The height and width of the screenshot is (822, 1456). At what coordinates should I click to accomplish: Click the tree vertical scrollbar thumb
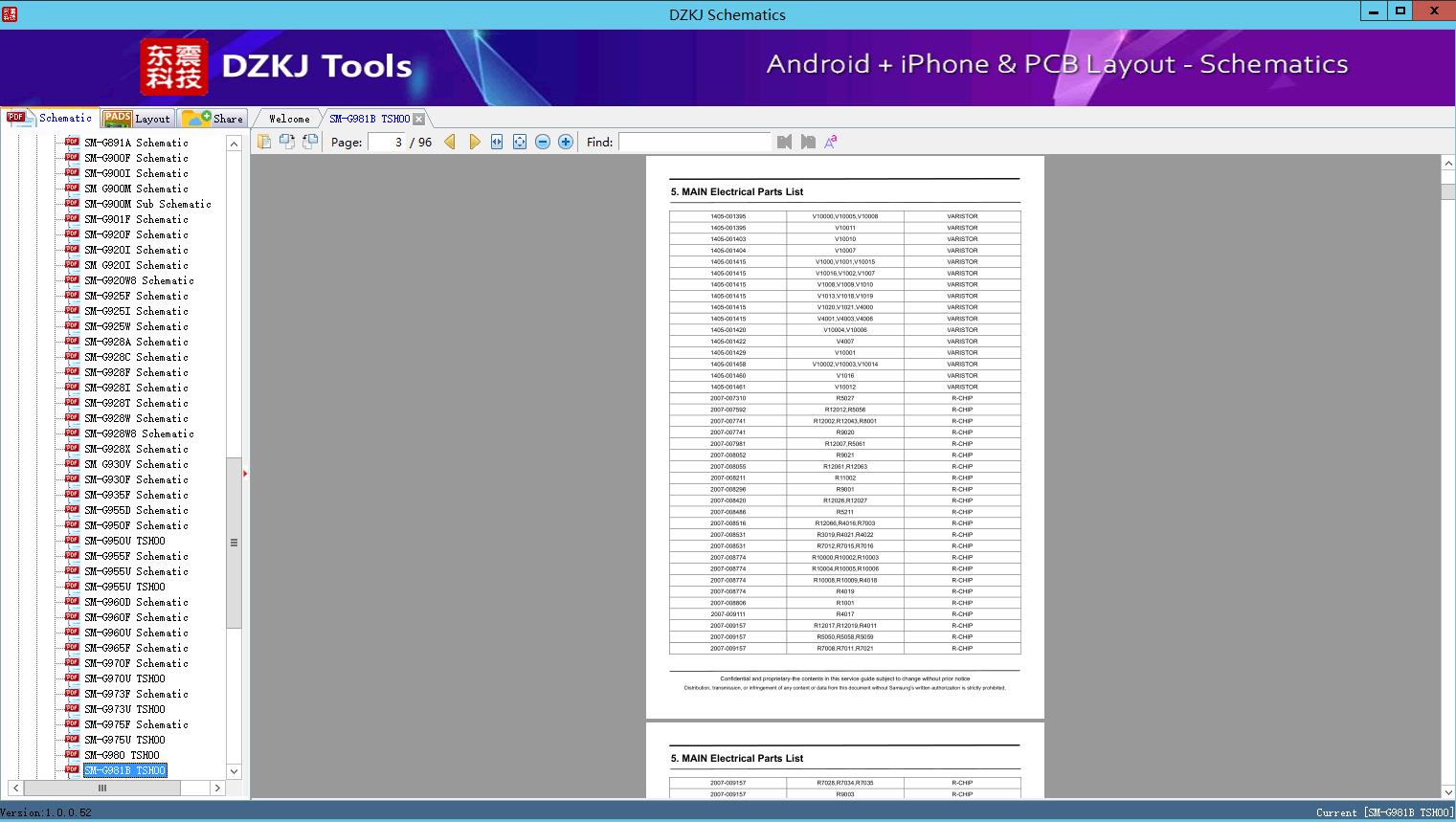pos(234,543)
